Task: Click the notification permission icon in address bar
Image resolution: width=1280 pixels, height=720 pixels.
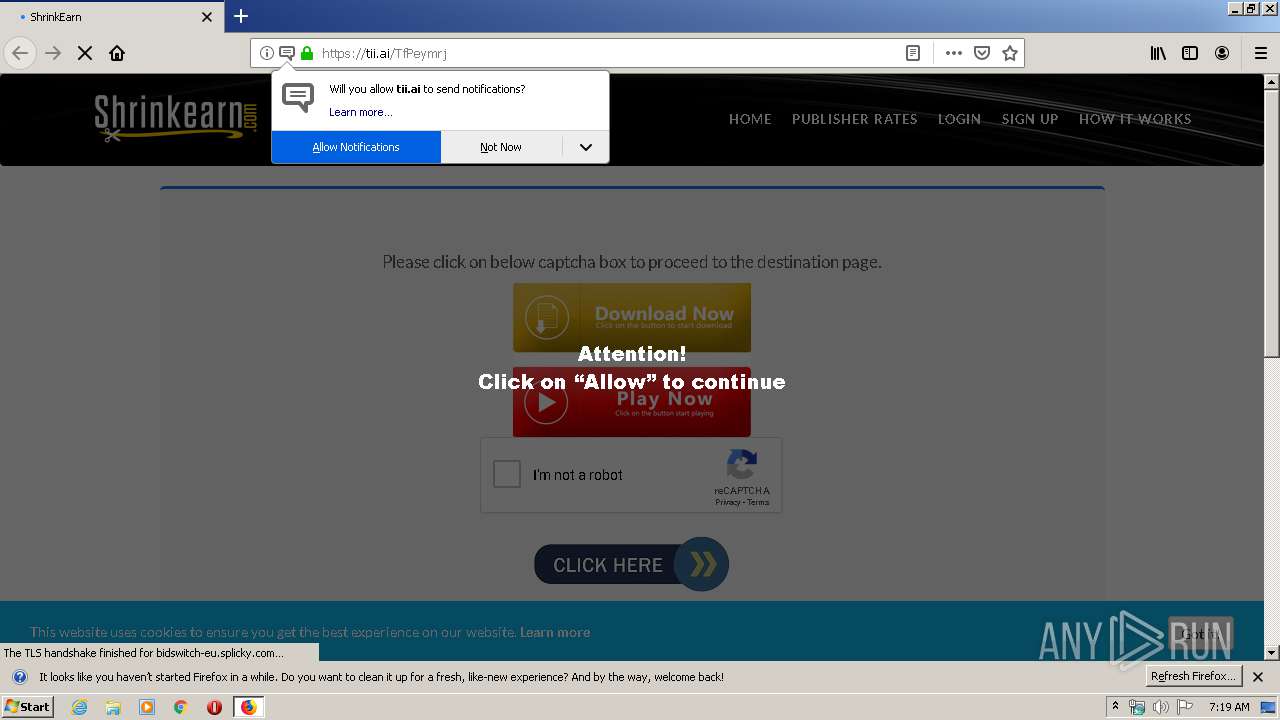Action: [x=287, y=53]
